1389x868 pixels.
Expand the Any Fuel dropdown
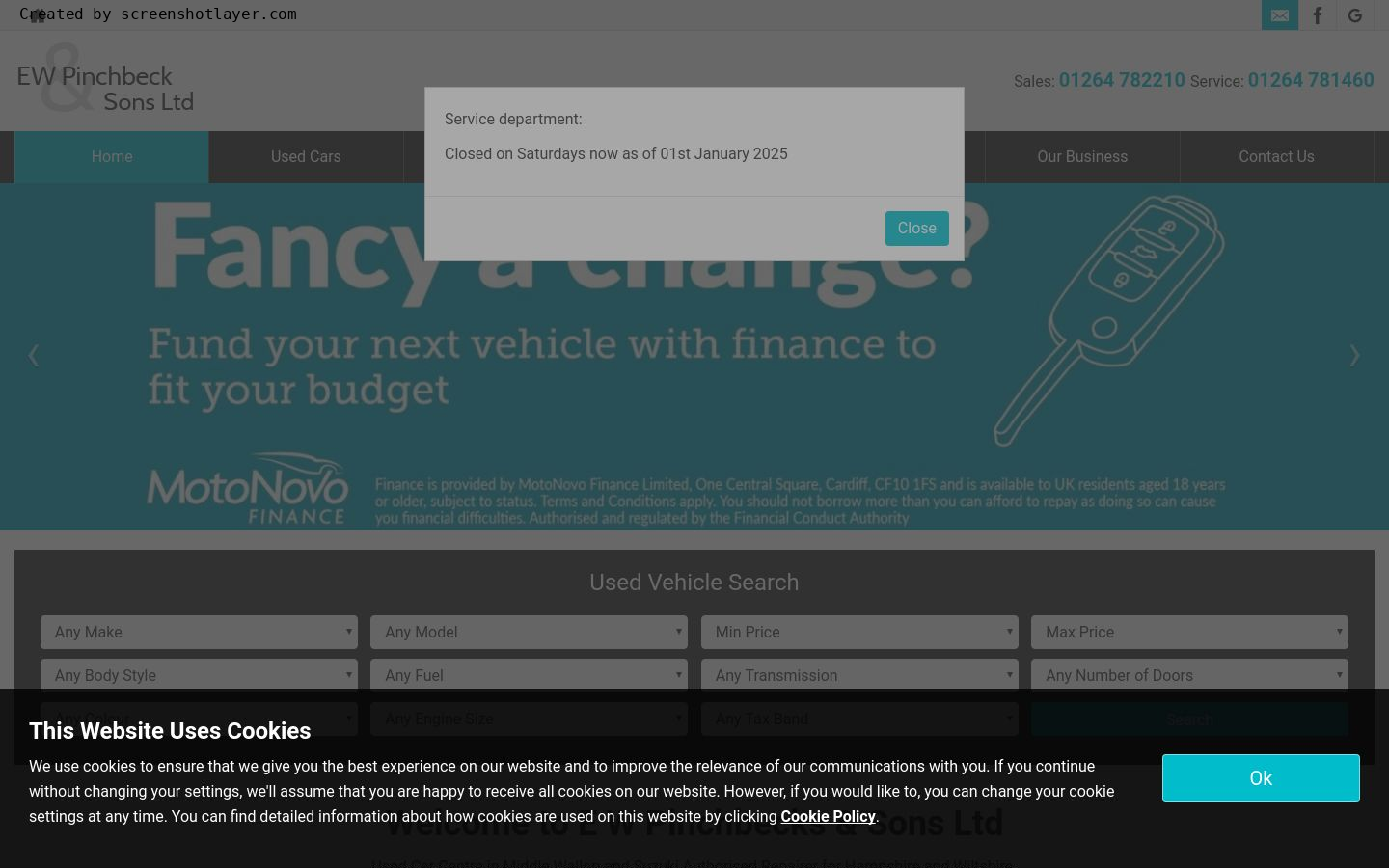click(x=529, y=676)
